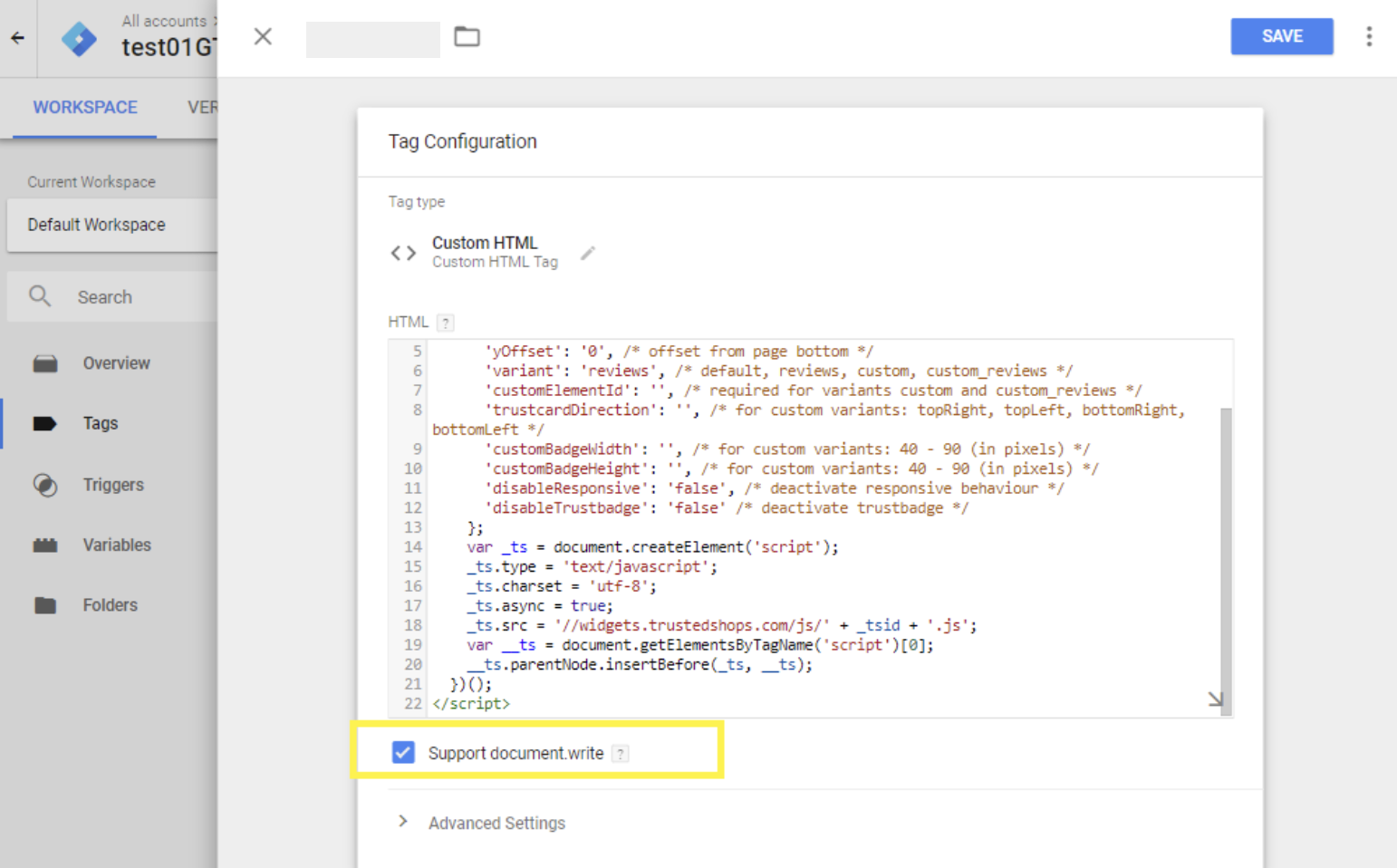The height and width of the screenshot is (868, 1397).
Task: Click line number 14 in gutter
Action: (x=413, y=546)
